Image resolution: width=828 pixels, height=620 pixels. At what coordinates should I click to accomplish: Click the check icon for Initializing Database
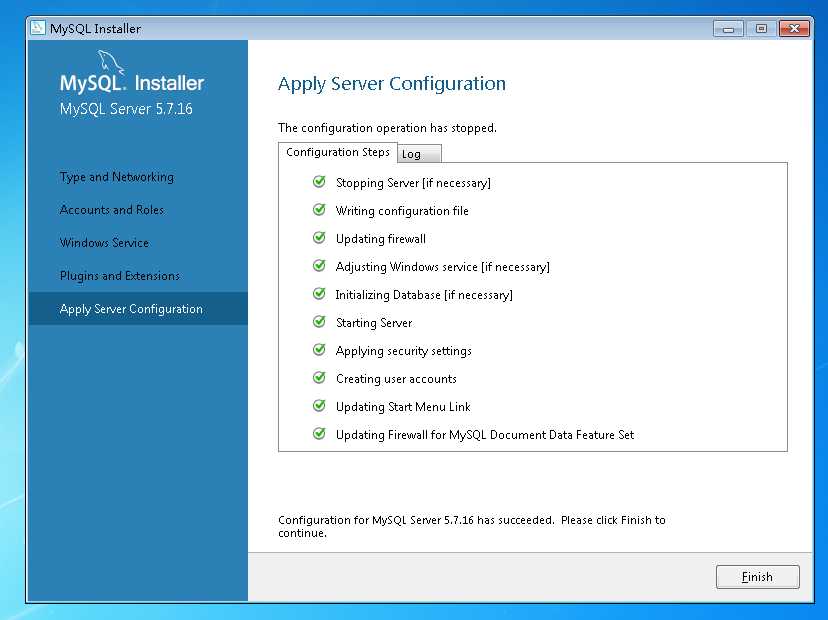[319, 294]
